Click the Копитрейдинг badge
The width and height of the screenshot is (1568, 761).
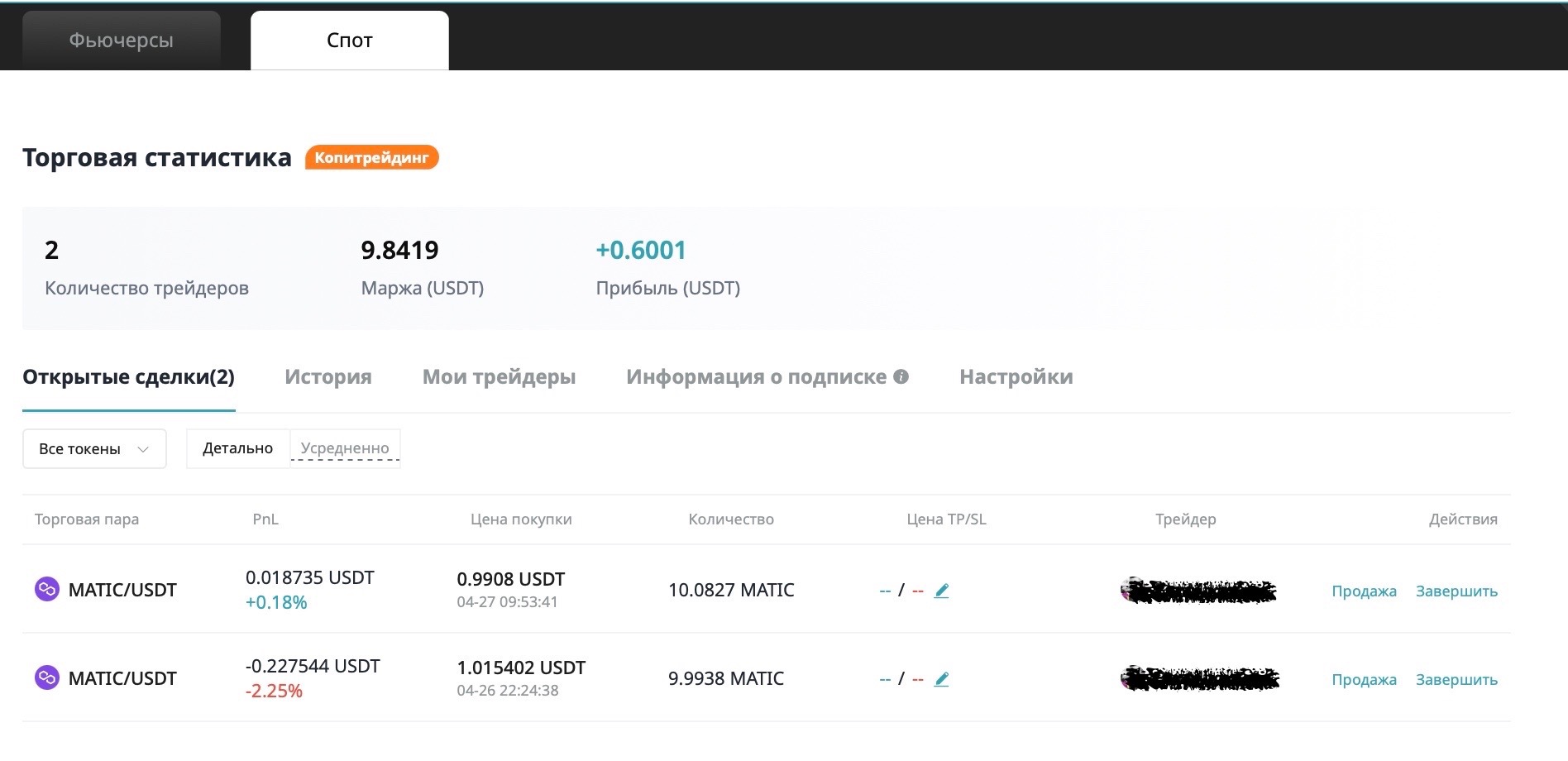pos(371,157)
